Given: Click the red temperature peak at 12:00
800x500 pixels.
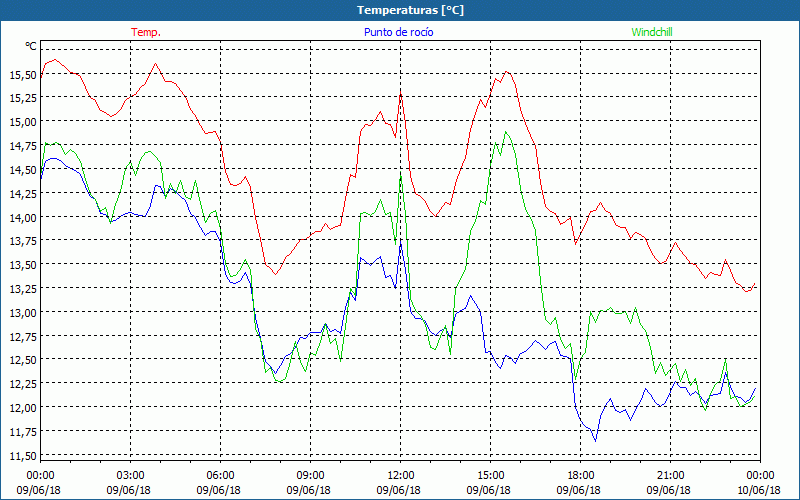Looking at the screenshot, I should (401, 92).
